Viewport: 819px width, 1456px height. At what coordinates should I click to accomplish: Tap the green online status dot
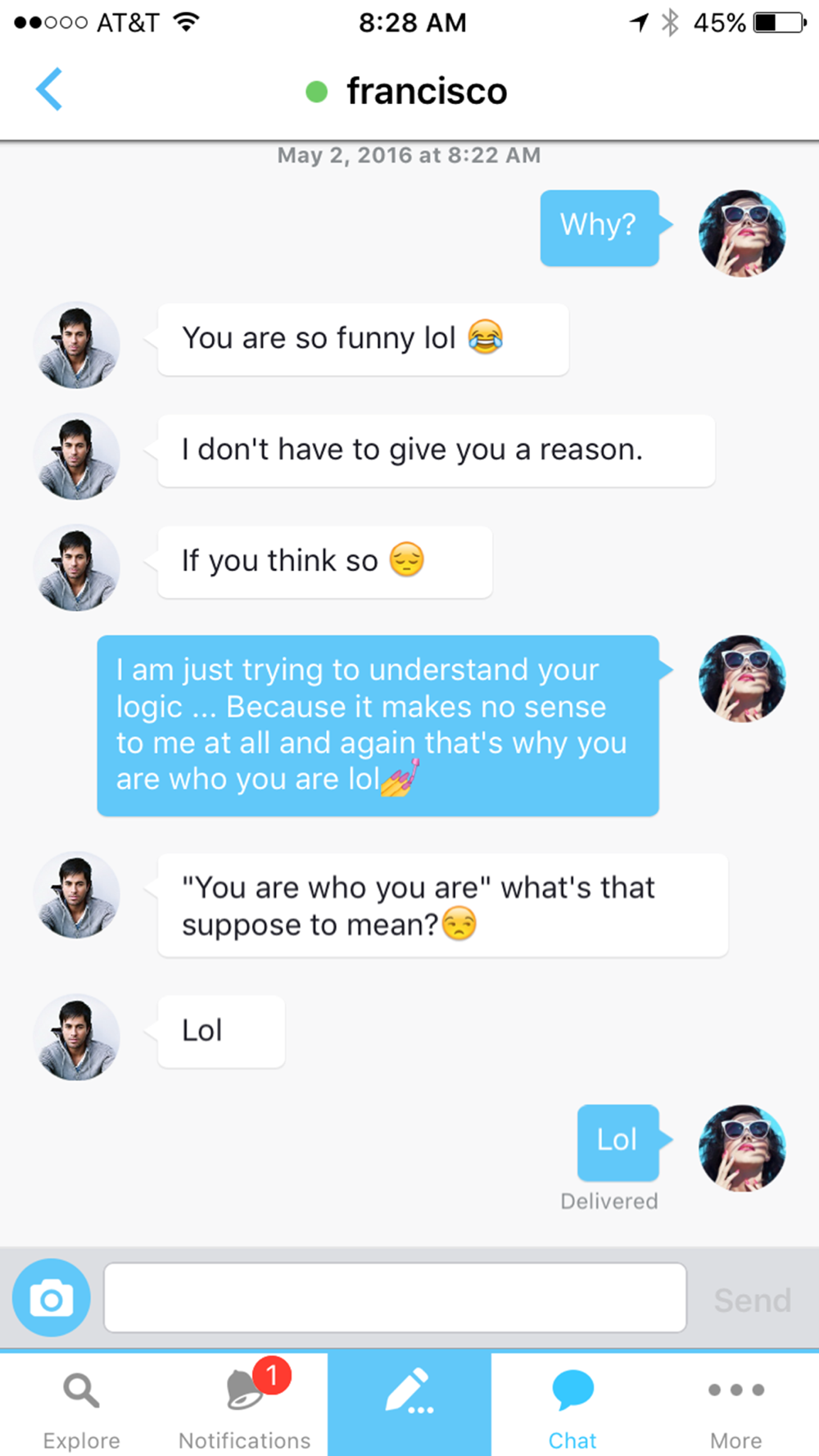(x=316, y=92)
